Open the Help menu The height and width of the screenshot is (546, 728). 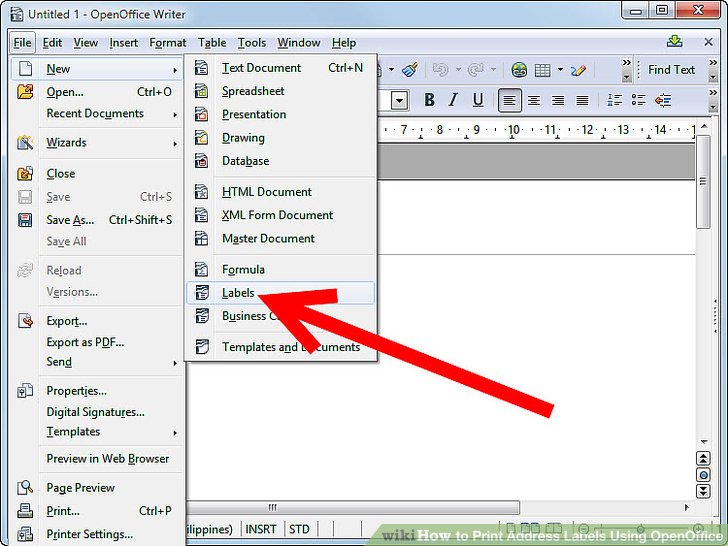click(344, 43)
